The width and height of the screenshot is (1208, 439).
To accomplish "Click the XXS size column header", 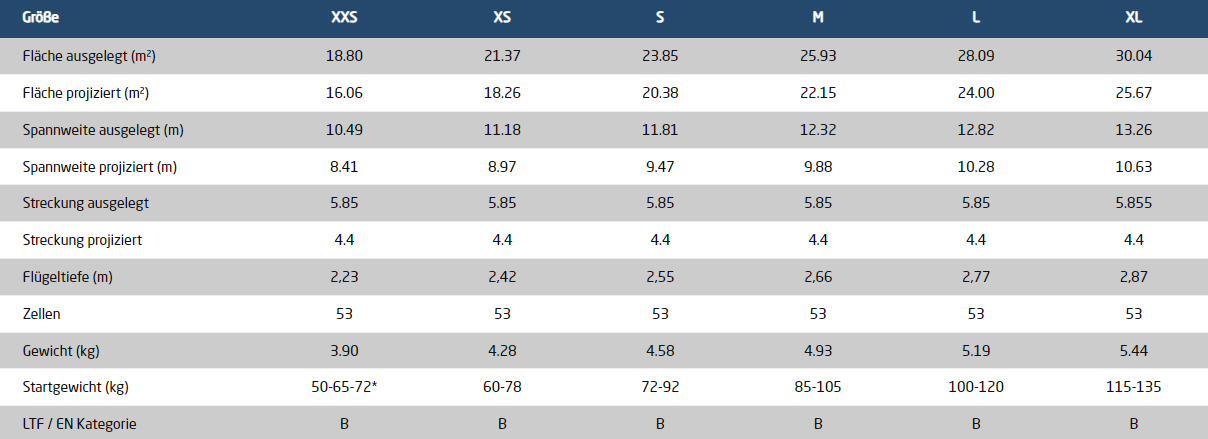I will pos(344,18).
